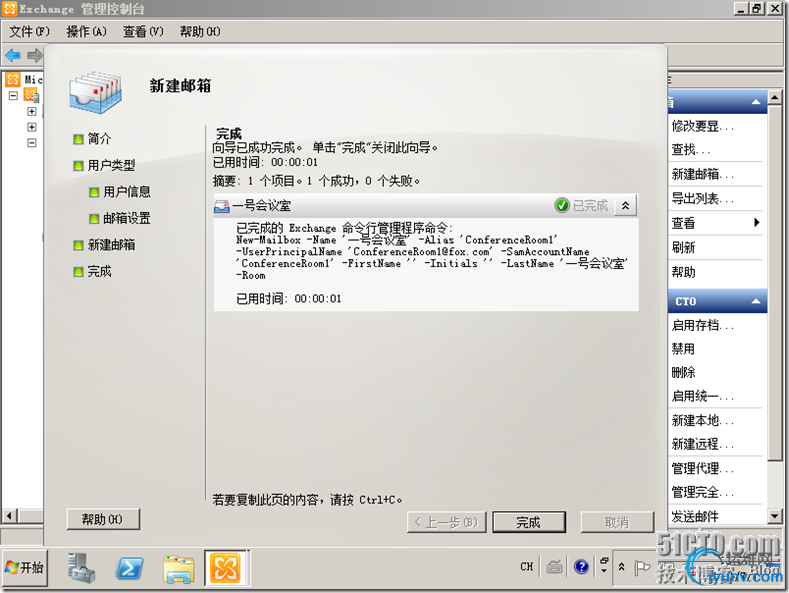Click 启用存档... action under CTO
Screen dimensions: 789x593
[702, 325]
